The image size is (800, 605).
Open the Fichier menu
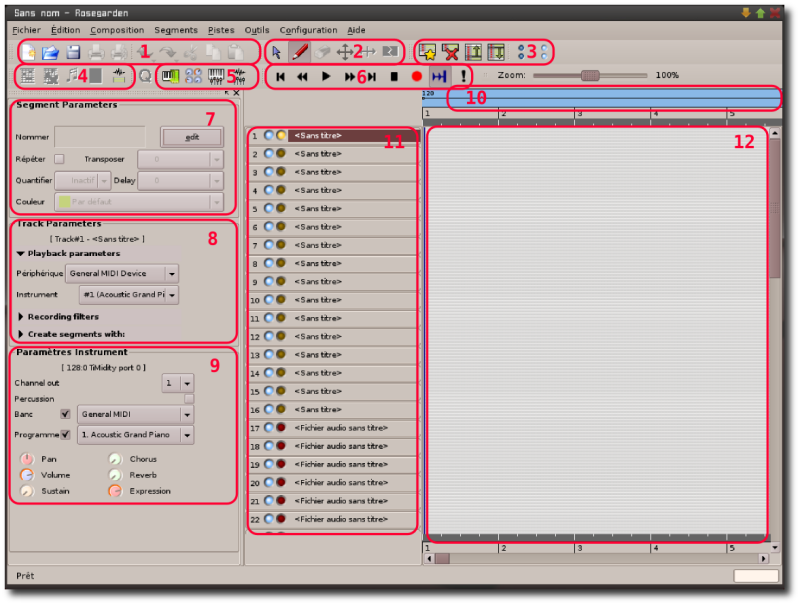pos(27,30)
